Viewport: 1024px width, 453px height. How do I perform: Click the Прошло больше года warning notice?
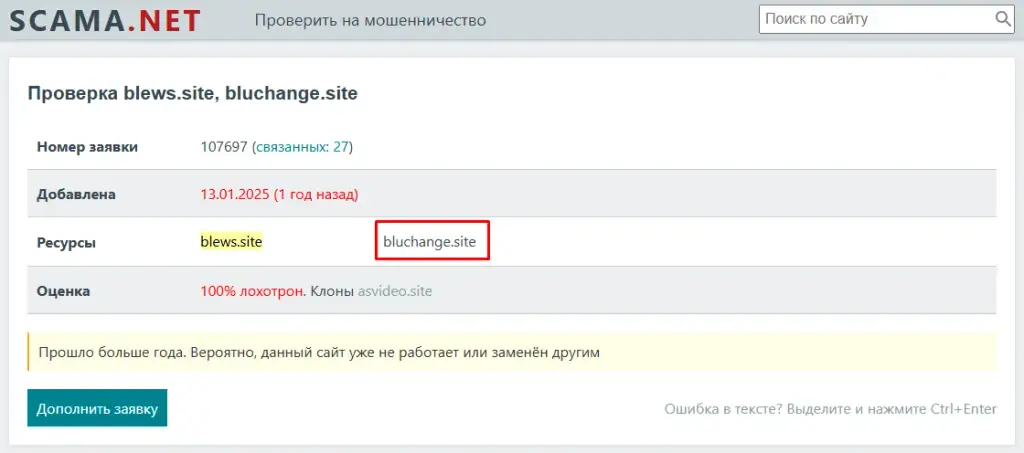coord(512,352)
